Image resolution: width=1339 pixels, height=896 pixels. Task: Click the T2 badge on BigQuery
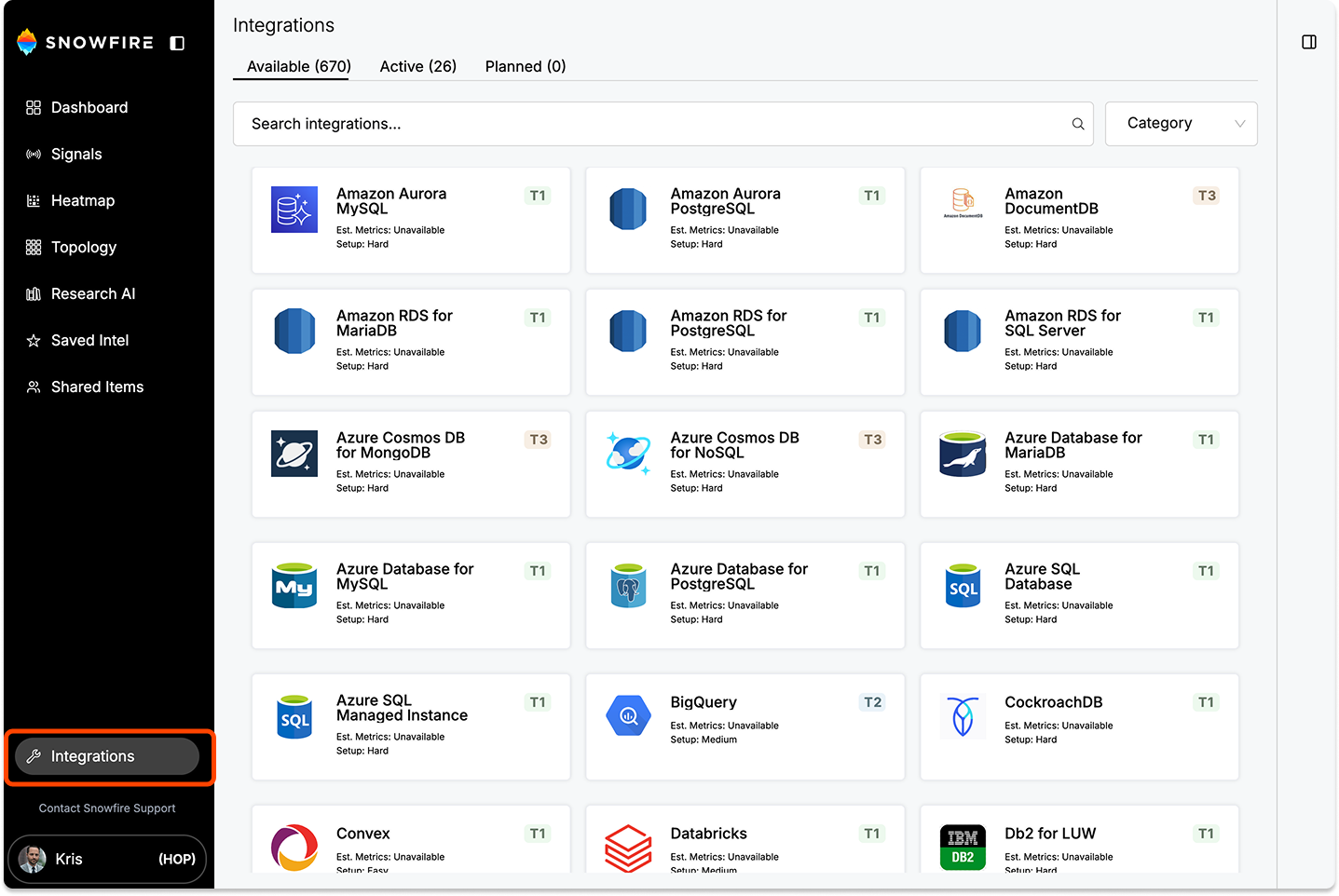pos(872,702)
